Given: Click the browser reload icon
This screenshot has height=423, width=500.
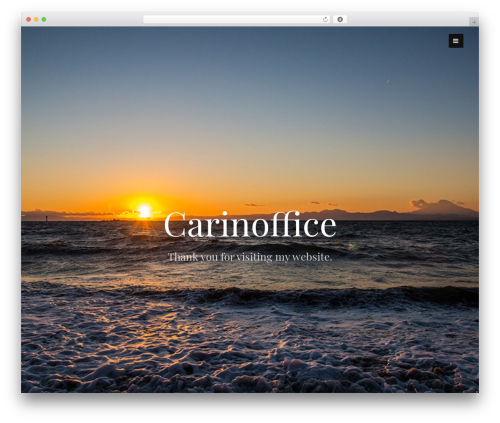Looking at the screenshot, I should tap(325, 19).
